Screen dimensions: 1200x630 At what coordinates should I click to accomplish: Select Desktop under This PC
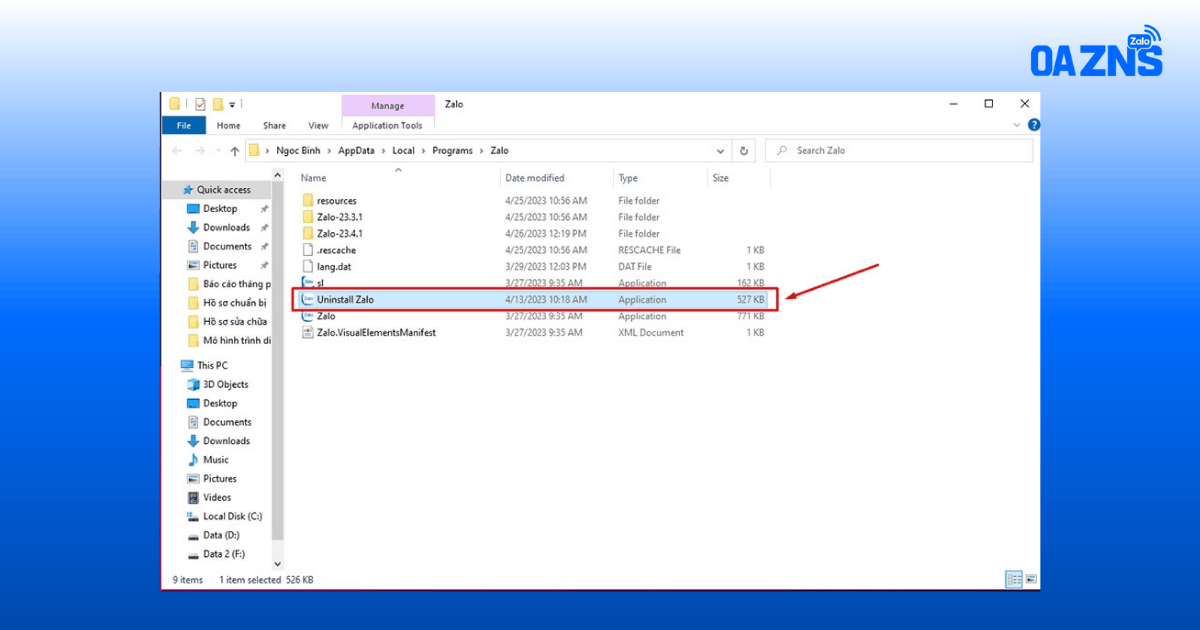click(x=220, y=404)
